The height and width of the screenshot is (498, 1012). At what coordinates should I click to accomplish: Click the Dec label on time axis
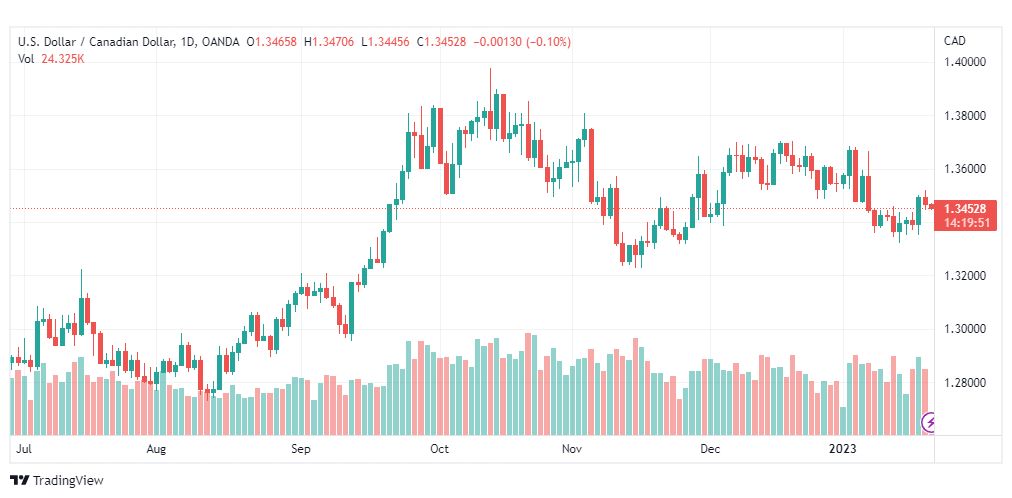[x=710, y=450]
